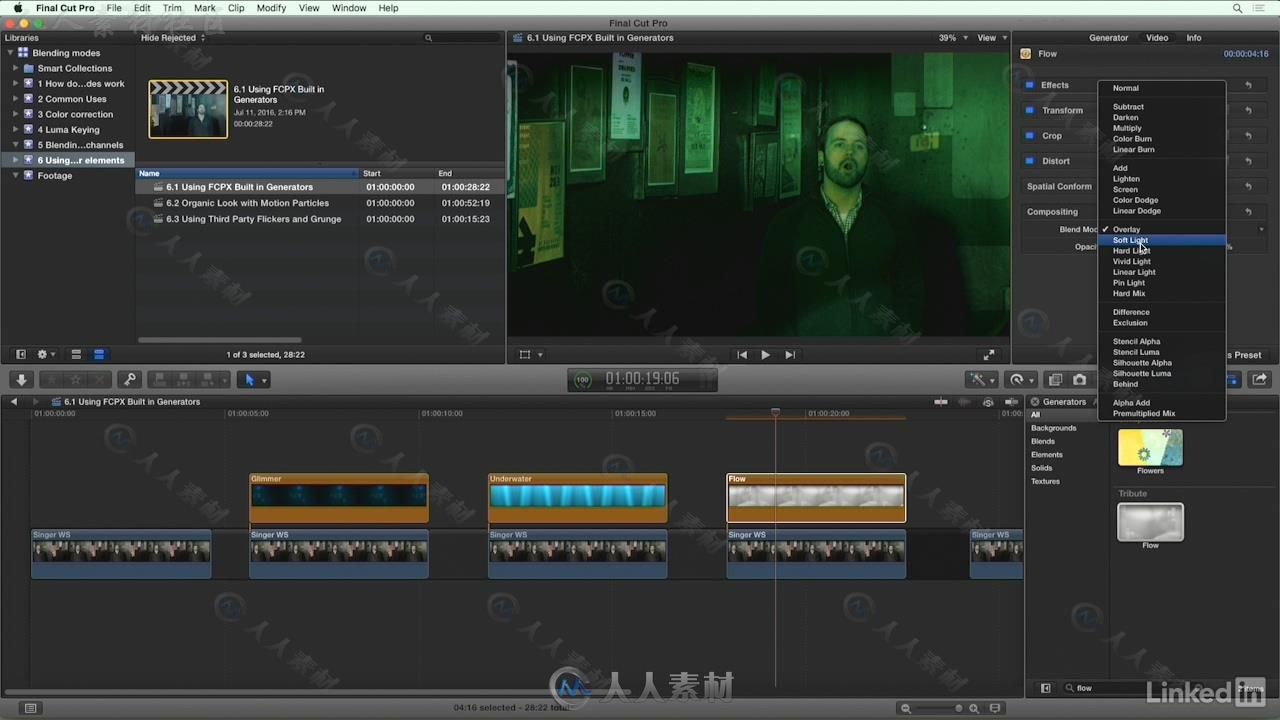Reset Effects parameters arrow
Screen dimensions: 1280x720
1248,85
